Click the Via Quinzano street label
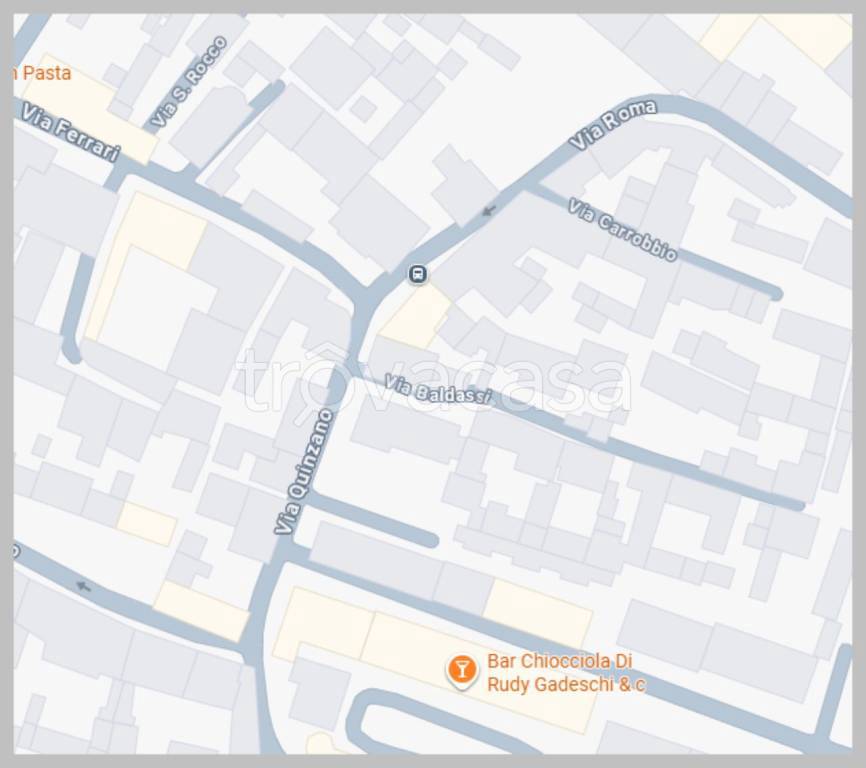This screenshot has height=768, width=866. 304,472
